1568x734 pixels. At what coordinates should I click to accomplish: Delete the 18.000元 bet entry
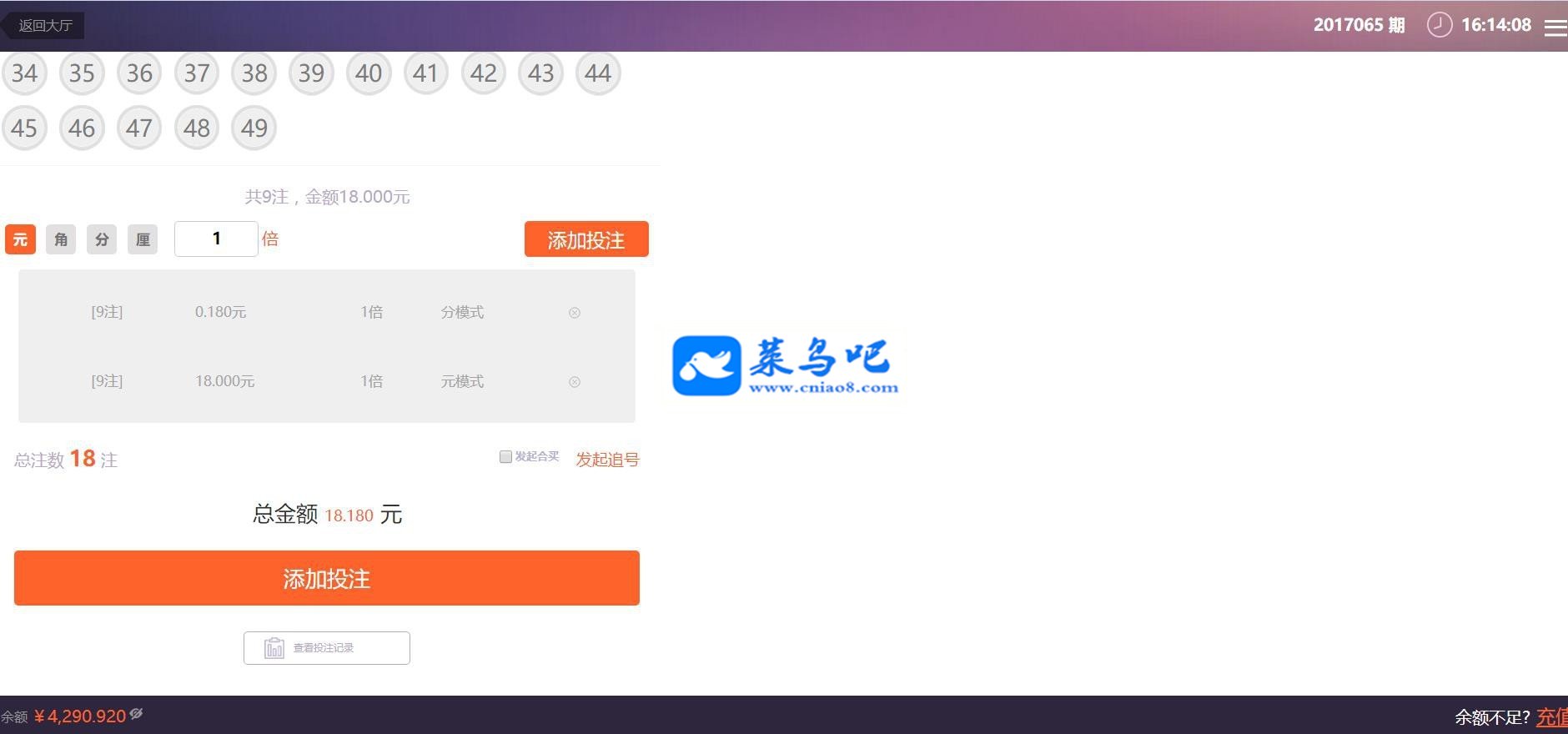point(575,382)
